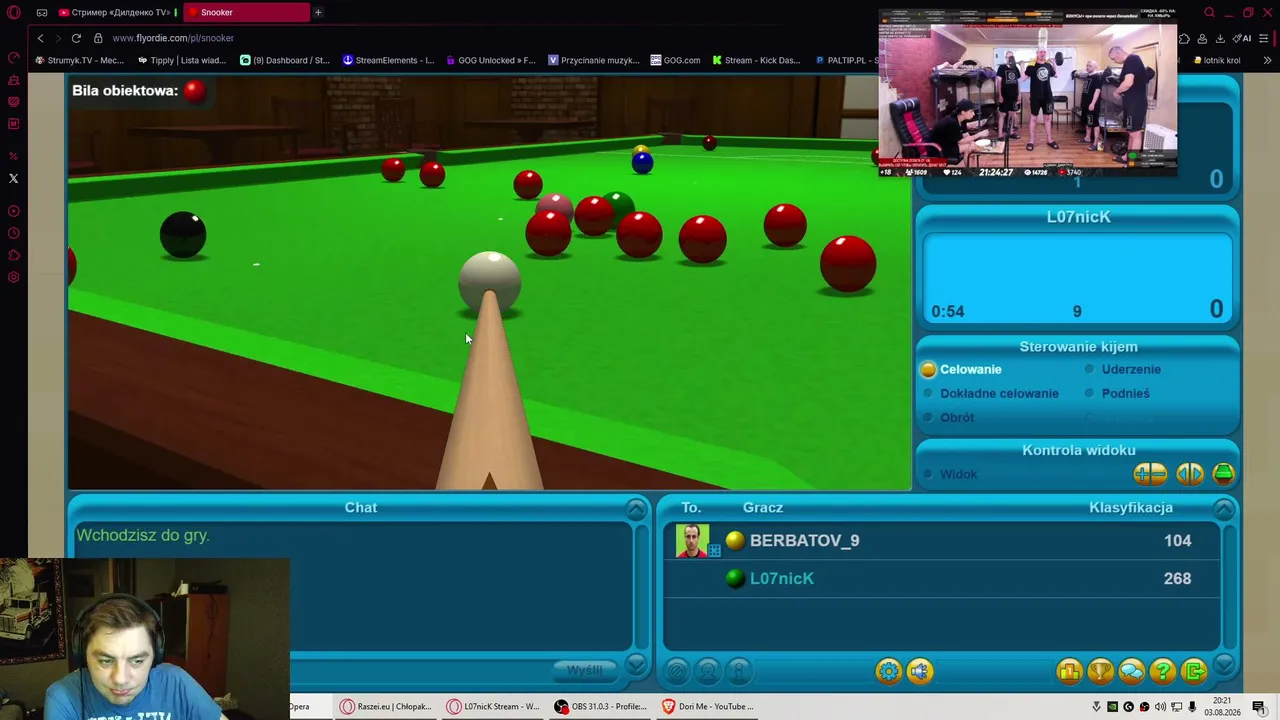Open the X (Twitter) sidebar icon
Image resolution: width=1280 pixels, height=720 pixels.
[14, 178]
